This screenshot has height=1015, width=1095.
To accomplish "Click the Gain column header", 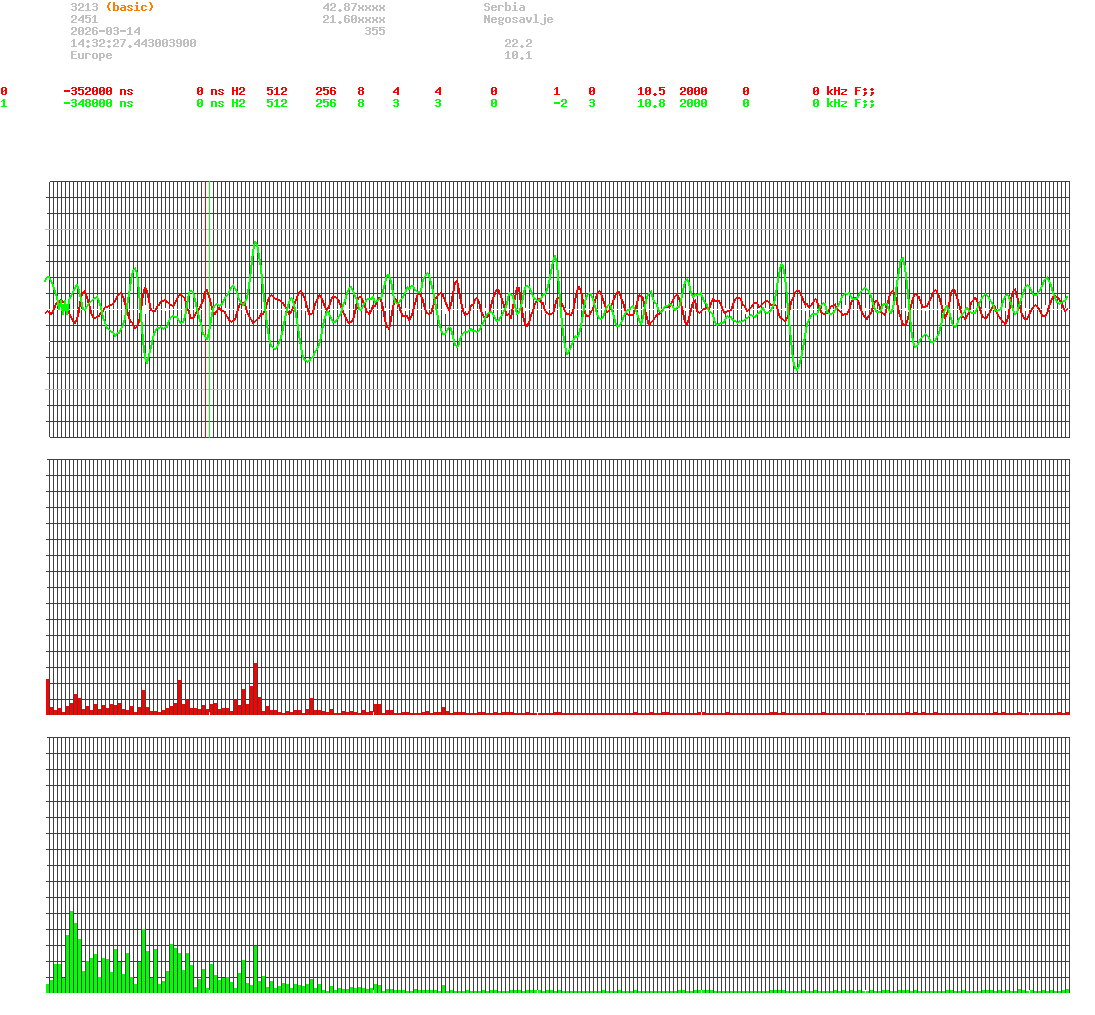I will pyautogui.click(x=650, y=79).
